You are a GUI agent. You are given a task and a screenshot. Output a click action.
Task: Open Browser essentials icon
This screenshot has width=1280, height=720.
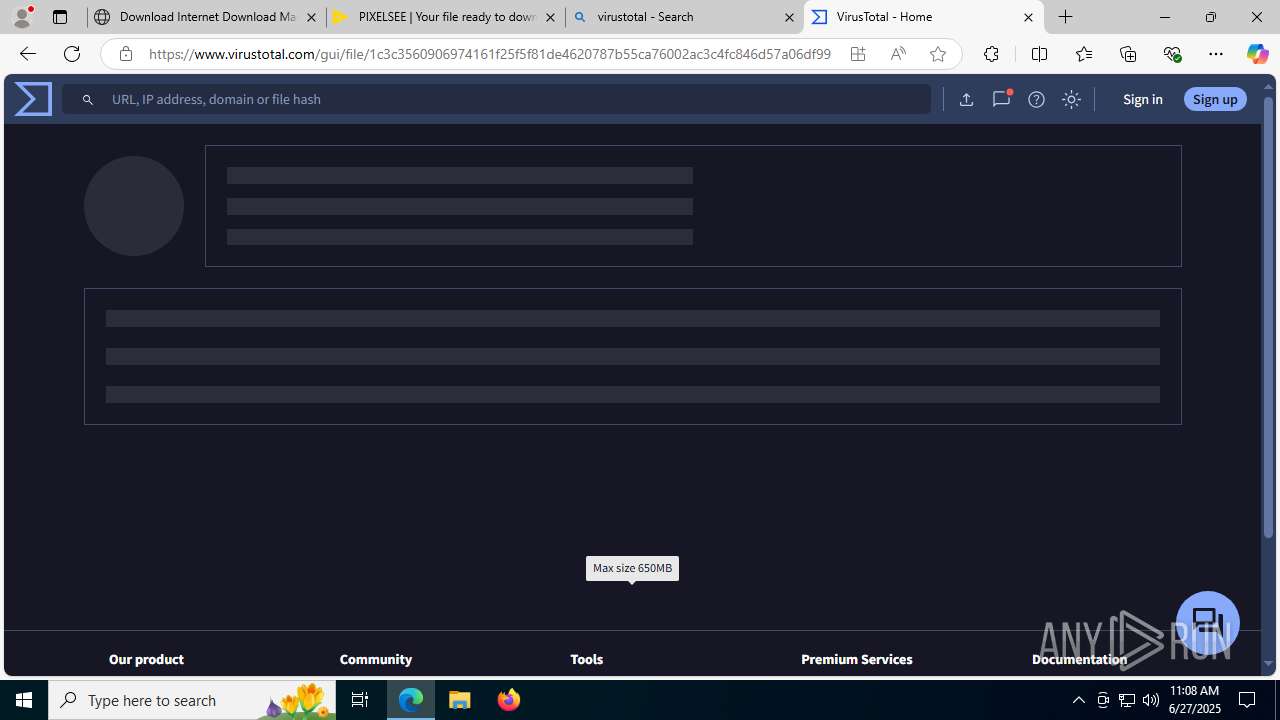tap(1172, 54)
